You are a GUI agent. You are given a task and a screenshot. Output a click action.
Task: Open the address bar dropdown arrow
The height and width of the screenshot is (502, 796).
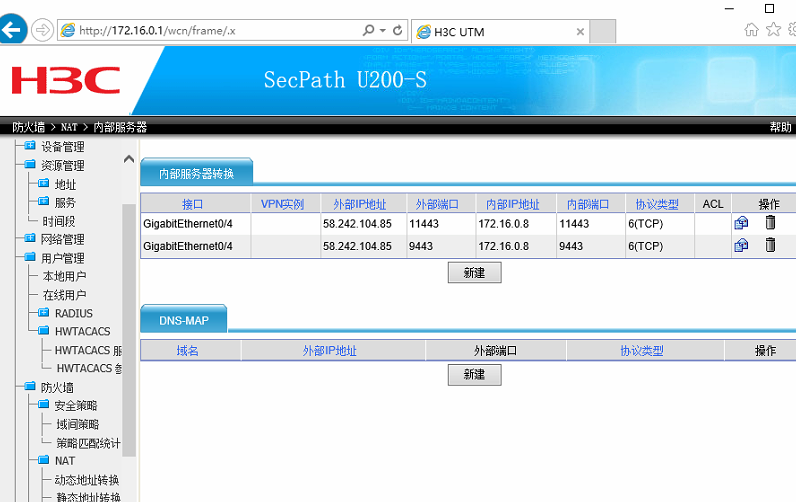click(383, 30)
